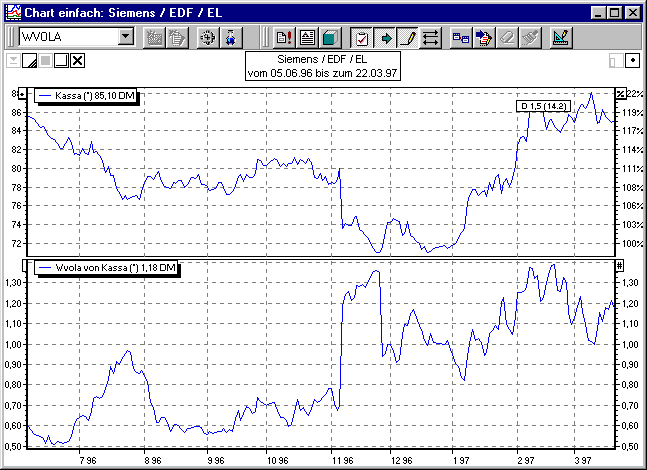Click the blue flask toolbar icon
Viewport: 647px width, 470px height.
[231, 37]
